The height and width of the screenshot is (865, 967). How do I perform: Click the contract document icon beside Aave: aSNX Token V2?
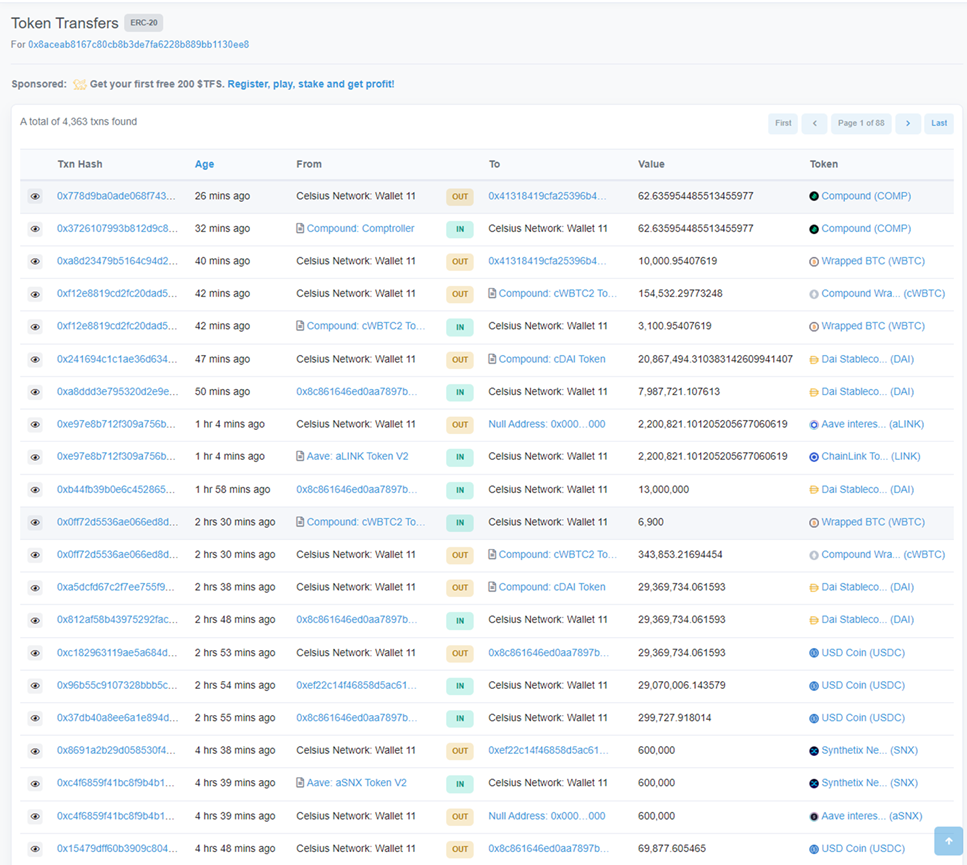(300, 782)
